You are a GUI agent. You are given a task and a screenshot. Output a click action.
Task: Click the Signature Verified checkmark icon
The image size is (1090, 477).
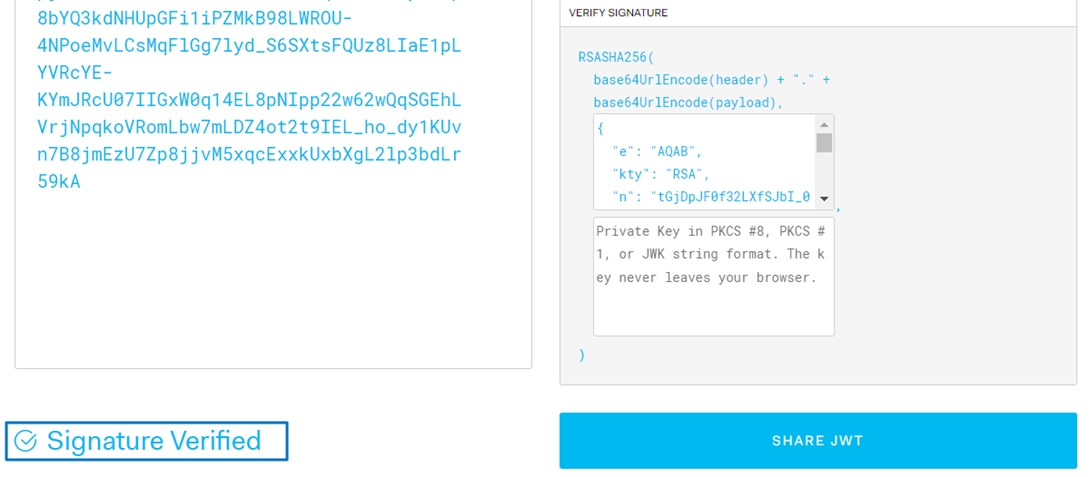click(26, 441)
